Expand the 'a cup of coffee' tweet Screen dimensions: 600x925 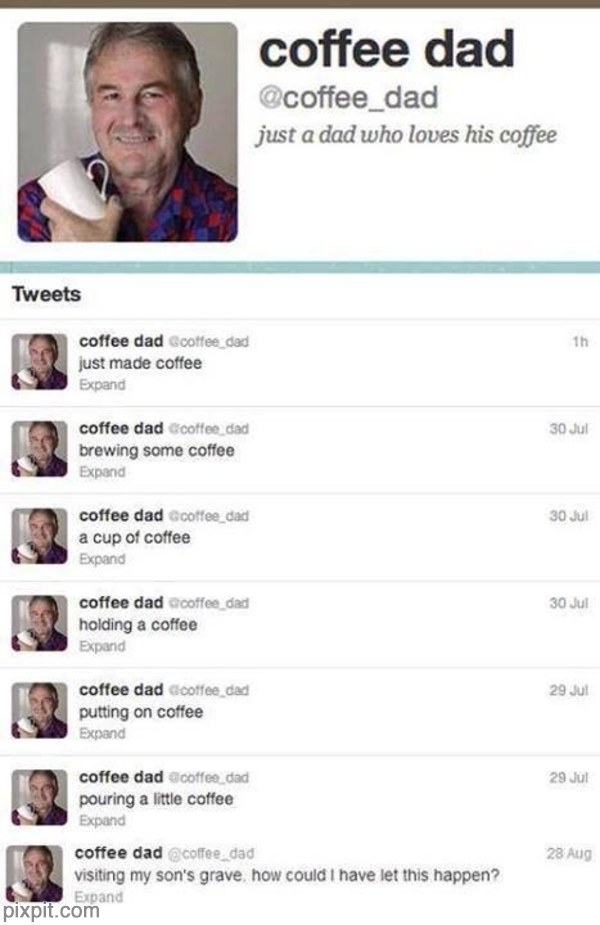(102, 559)
